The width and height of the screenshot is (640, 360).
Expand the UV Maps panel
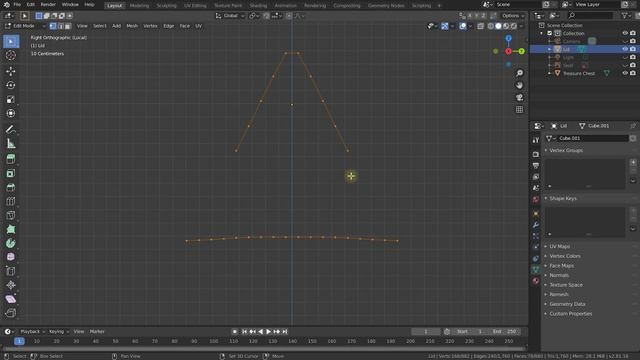click(x=559, y=247)
